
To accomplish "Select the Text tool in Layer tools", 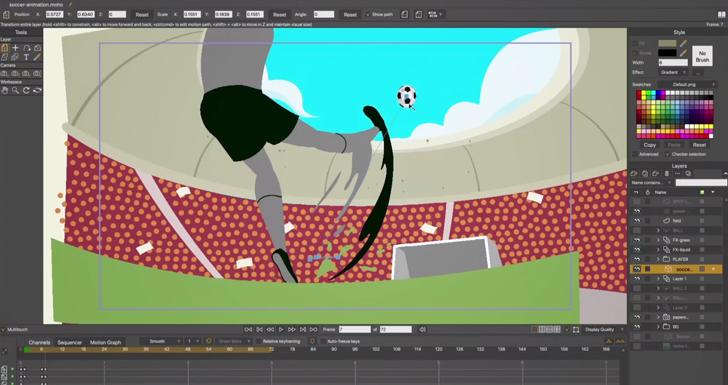I will (x=26, y=57).
